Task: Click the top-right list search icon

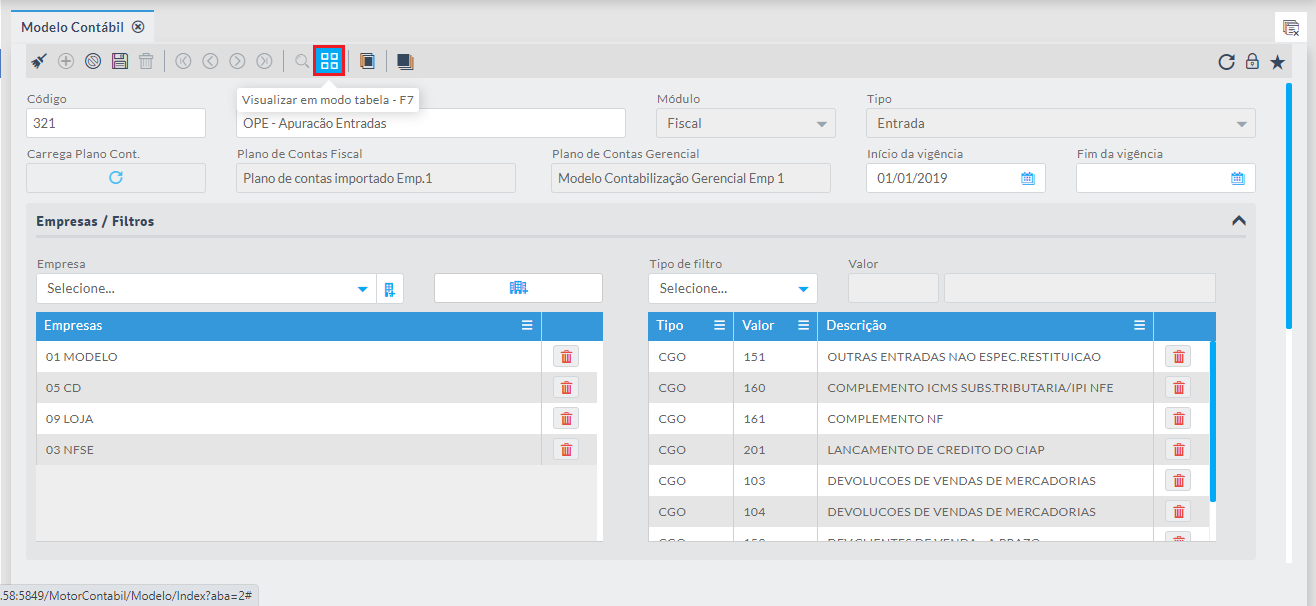Action: coord(1291,28)
